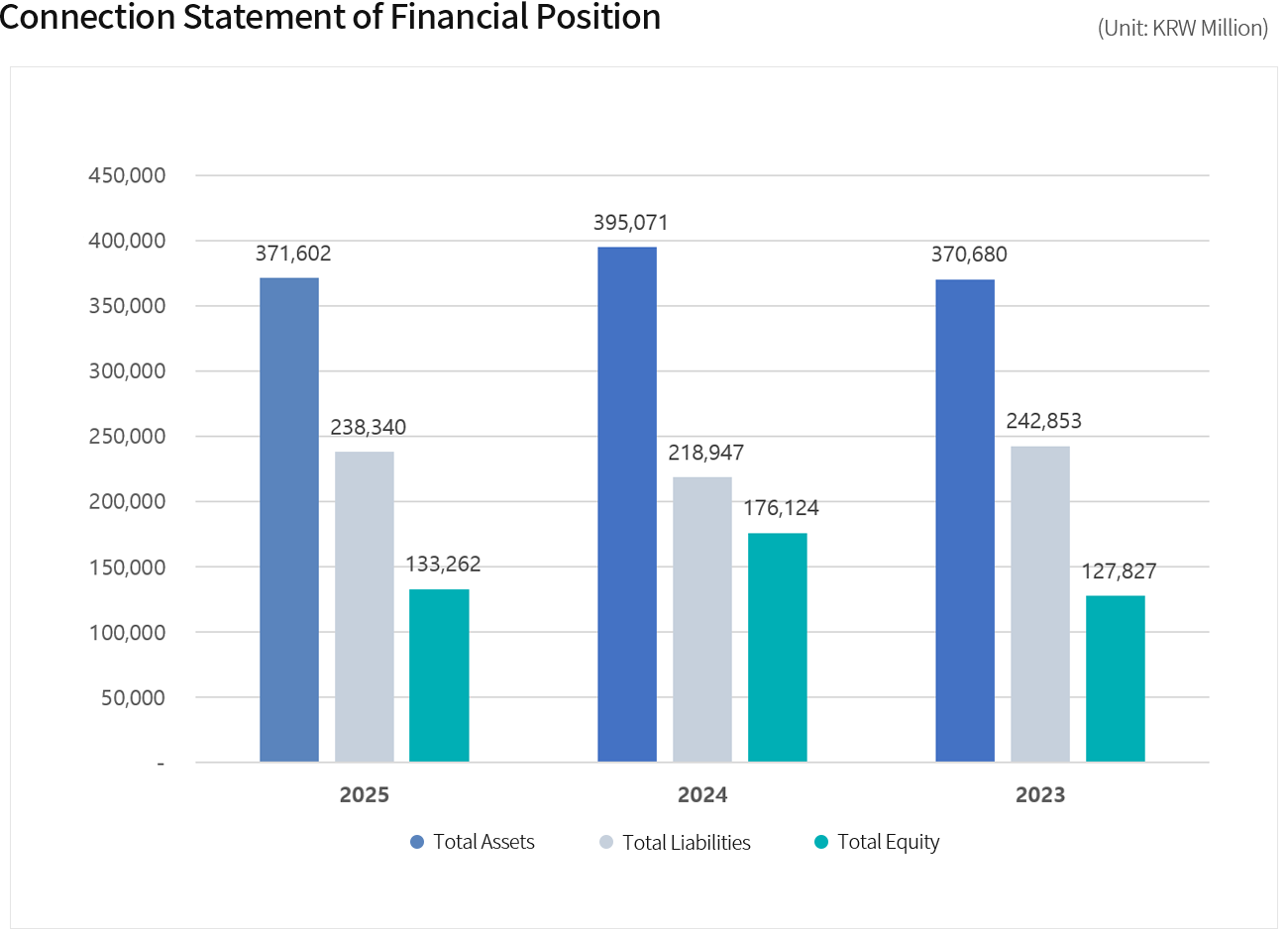
Task: Pick the 2023 Total Equity bar
Action: (x=1116, y=678)
